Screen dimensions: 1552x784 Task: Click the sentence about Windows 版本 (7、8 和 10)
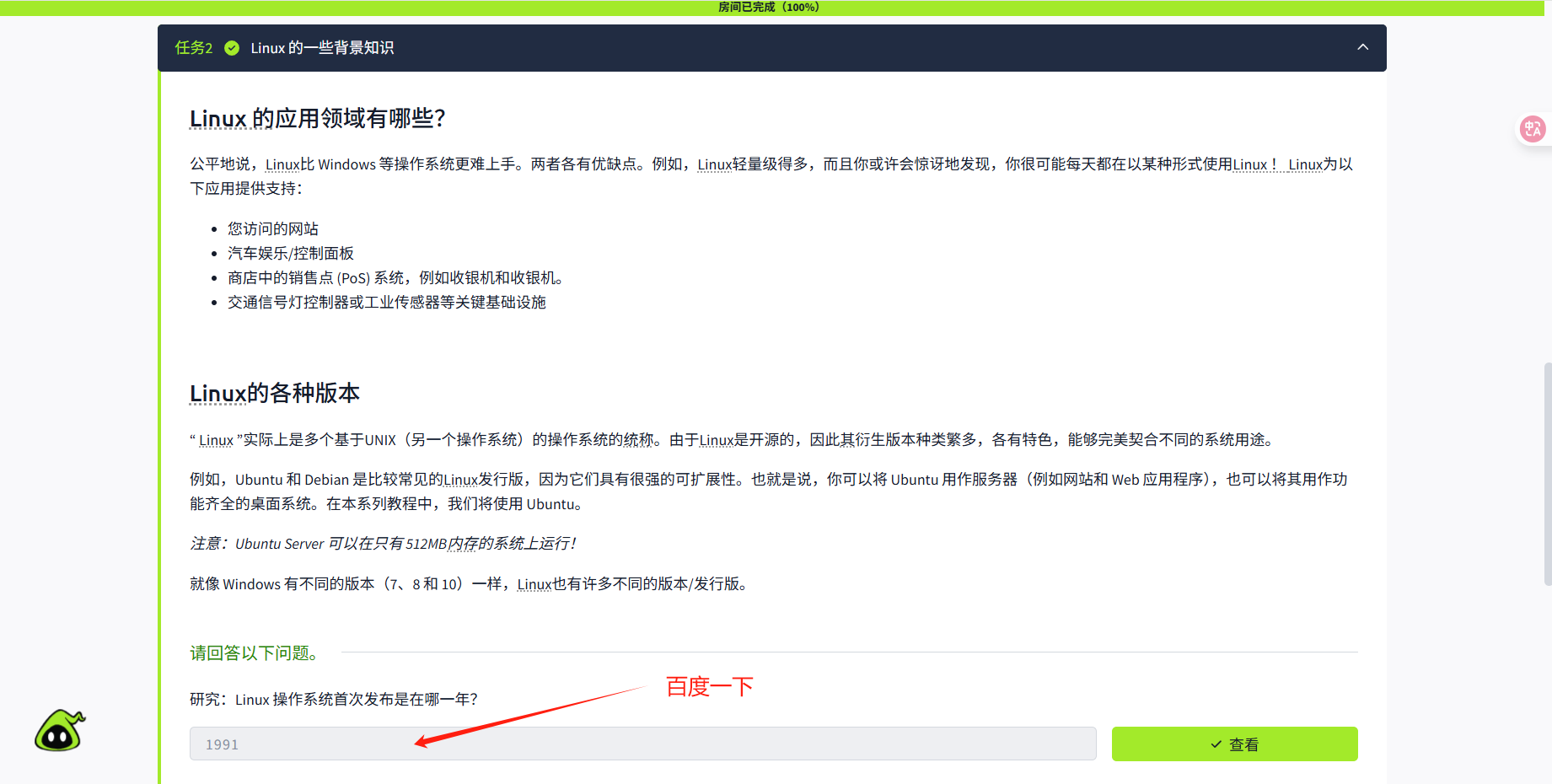pyautogui.click(x=470, y=583)
